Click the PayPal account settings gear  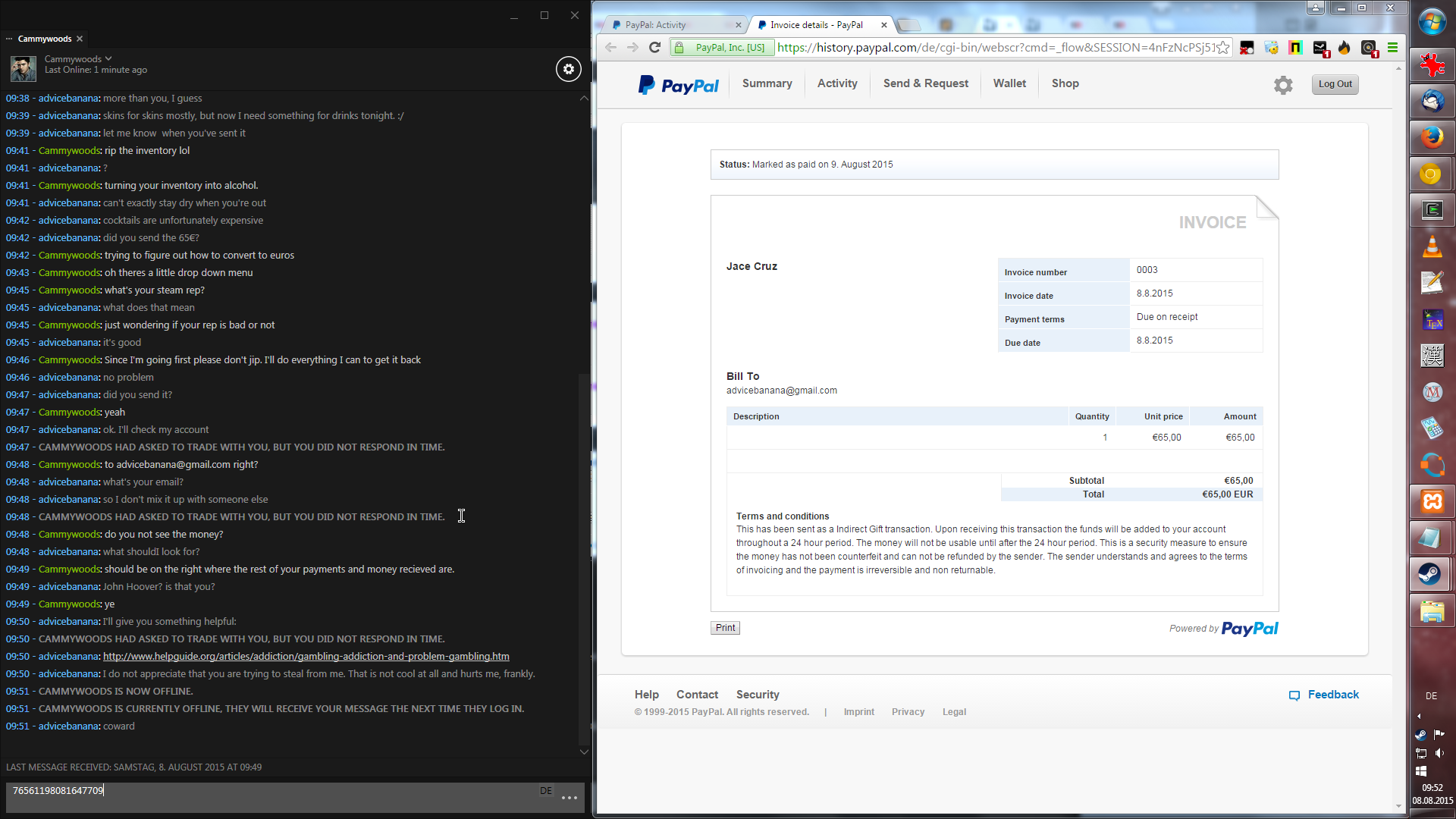(x=1283, y=85)
